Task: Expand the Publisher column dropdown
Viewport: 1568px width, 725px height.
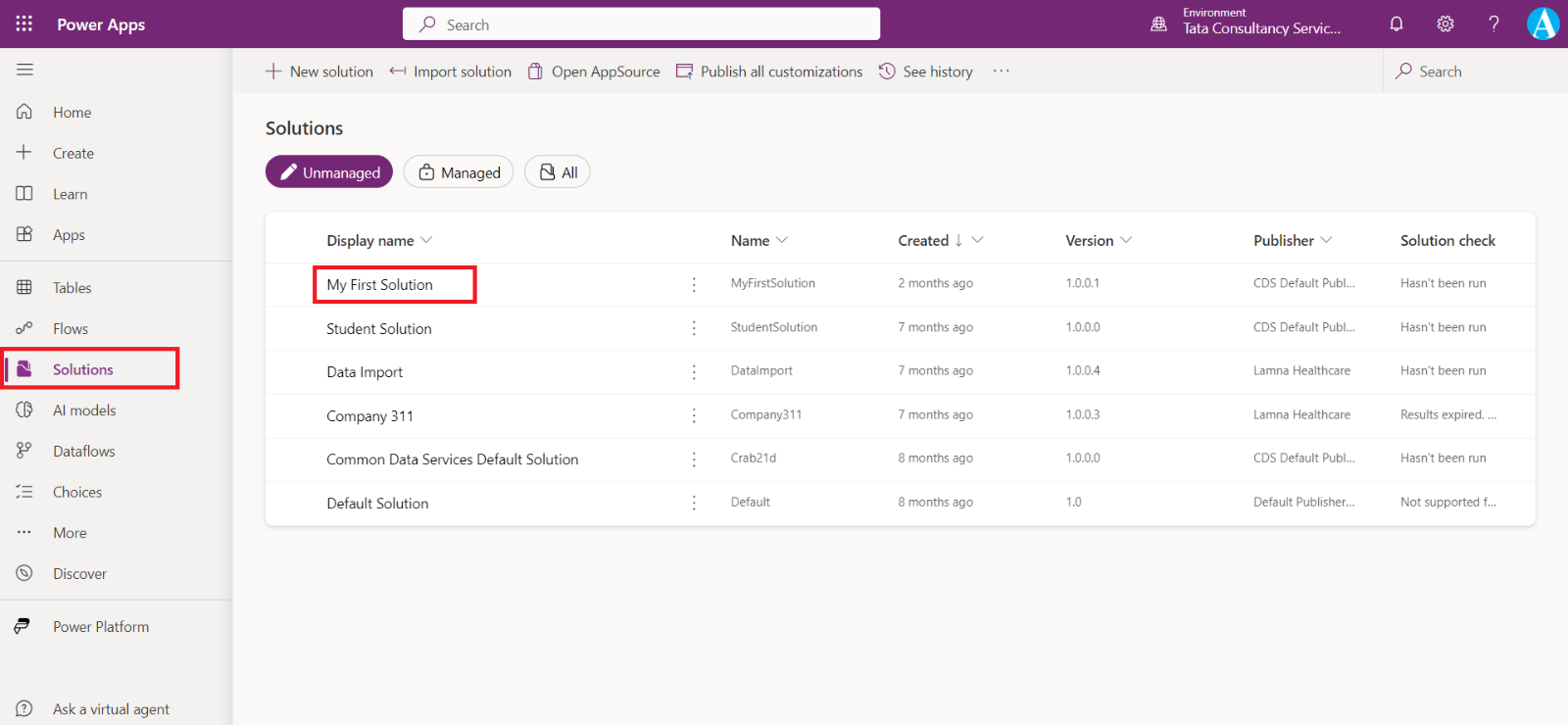Action: pos(1326,241)
